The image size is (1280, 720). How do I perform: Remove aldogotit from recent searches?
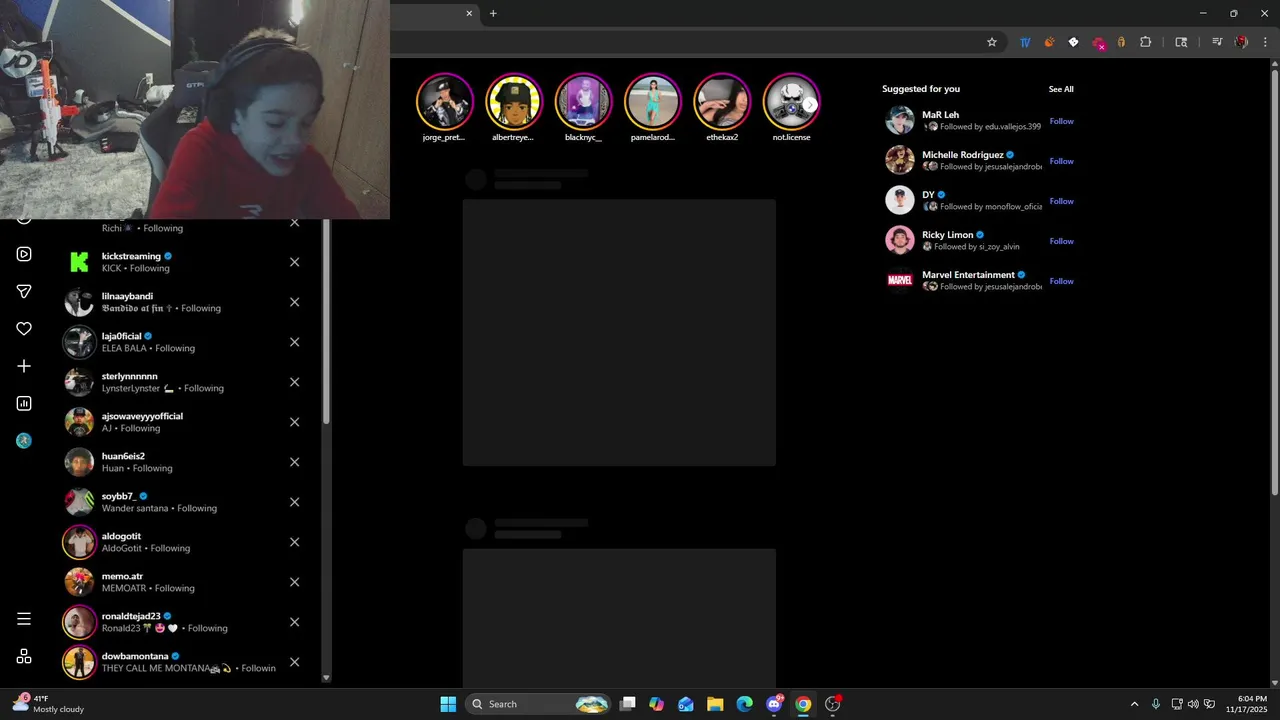point(294,542)
